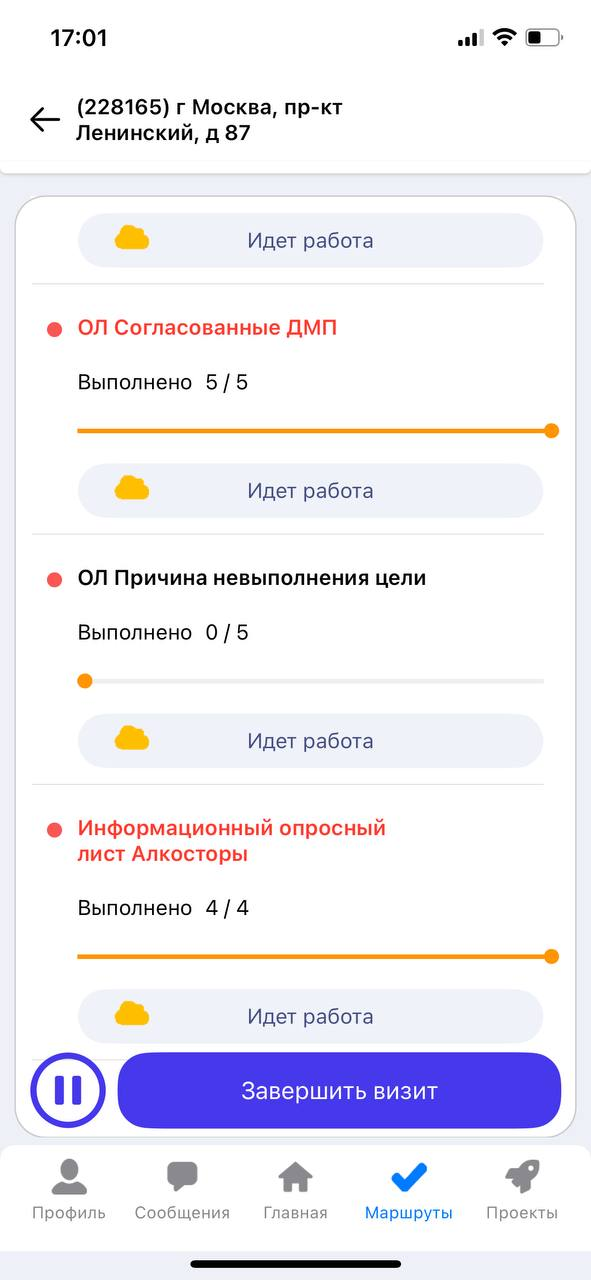Go to Главная home icon
The height and width of the screenshot is (1280, 591).
(296, 1177)
